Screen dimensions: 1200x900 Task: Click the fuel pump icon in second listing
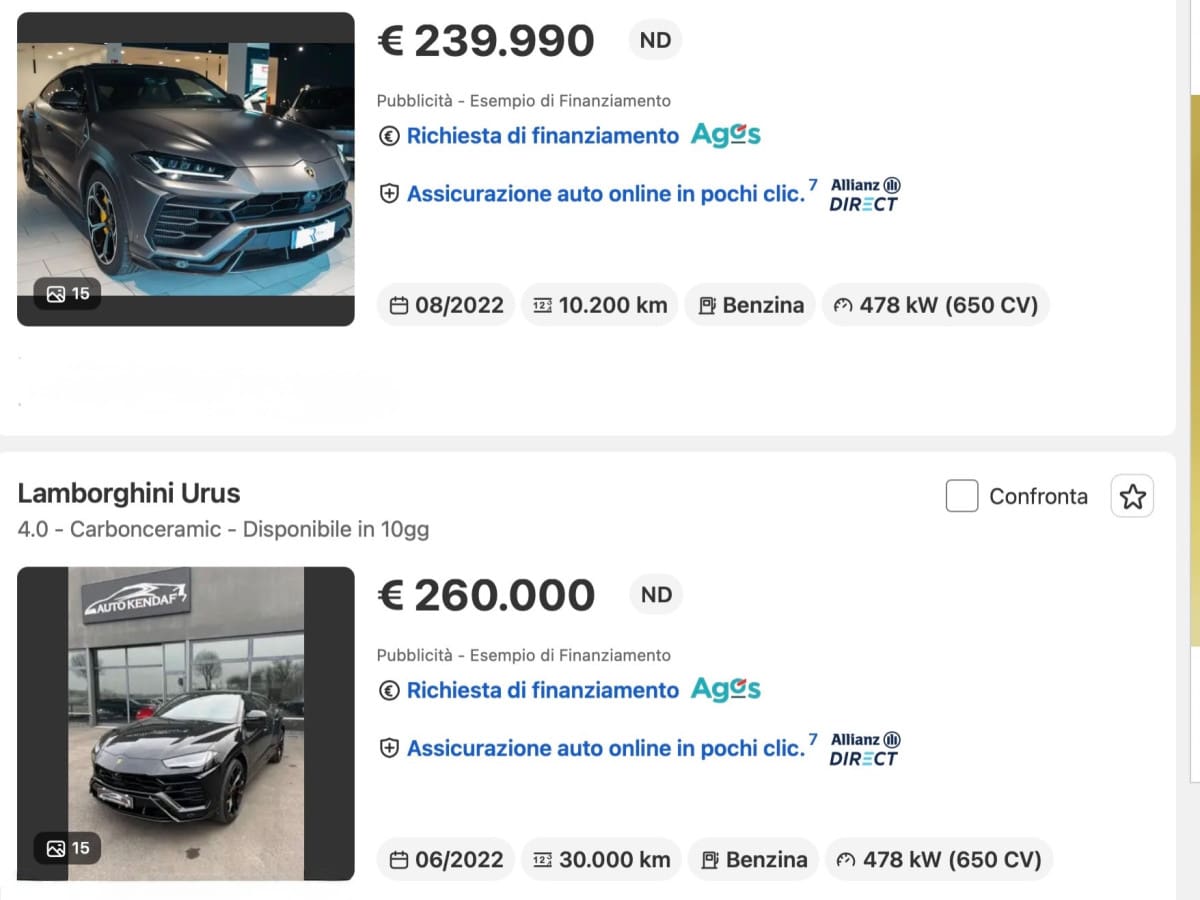coord(710,860)
